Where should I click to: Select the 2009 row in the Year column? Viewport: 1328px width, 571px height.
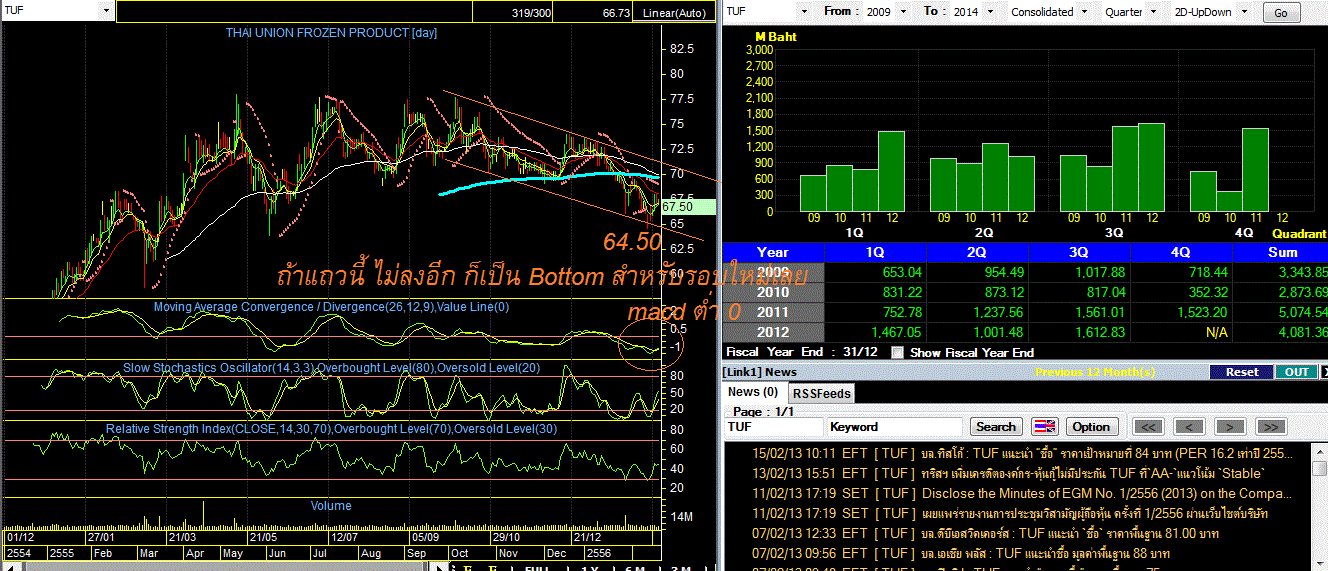click(x=773, y=272)
